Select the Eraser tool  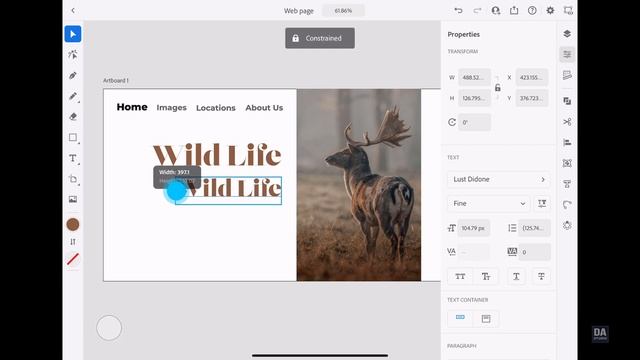[73, 117]
